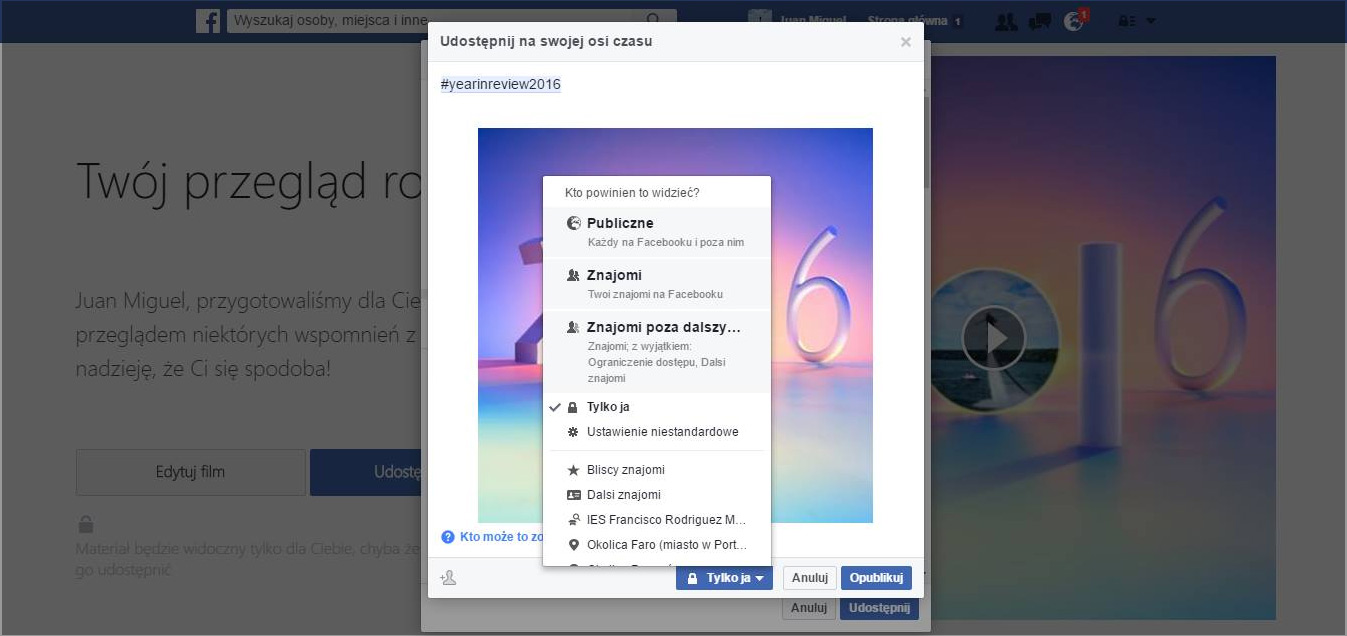Click the pin icon beside Okolica Faro
1347x636 pixels.
point(573,545)
